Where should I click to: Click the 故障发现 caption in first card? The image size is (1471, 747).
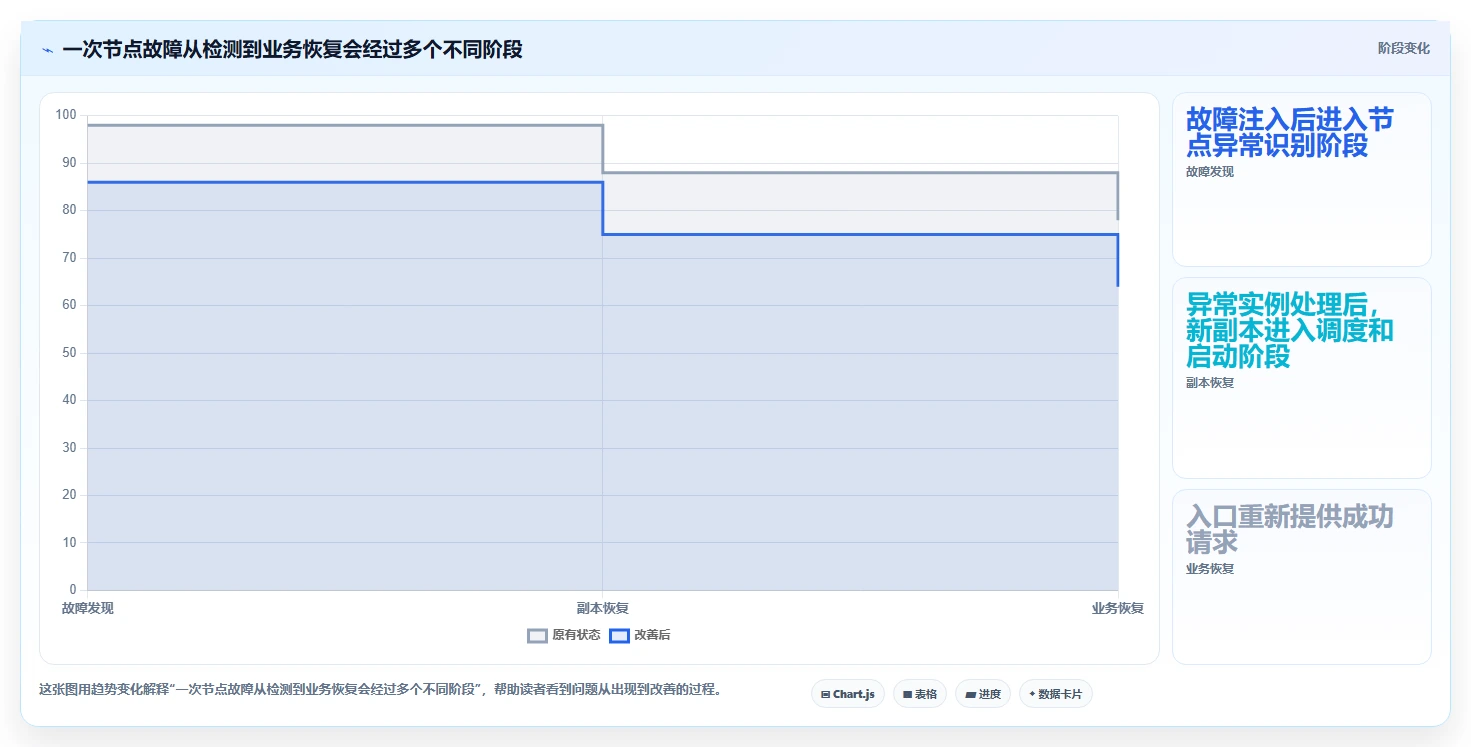coord(1210,172)
